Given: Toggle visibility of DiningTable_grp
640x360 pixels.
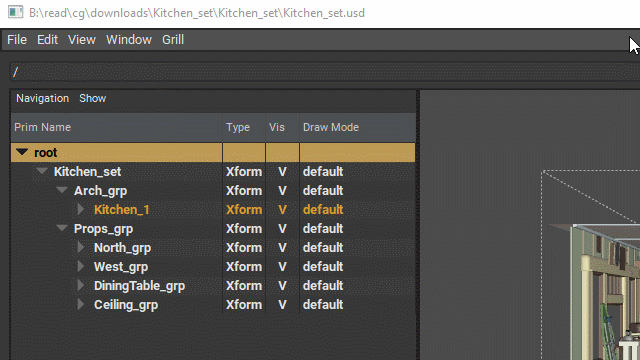Looking at the screenshot, I should pos(282,285).
